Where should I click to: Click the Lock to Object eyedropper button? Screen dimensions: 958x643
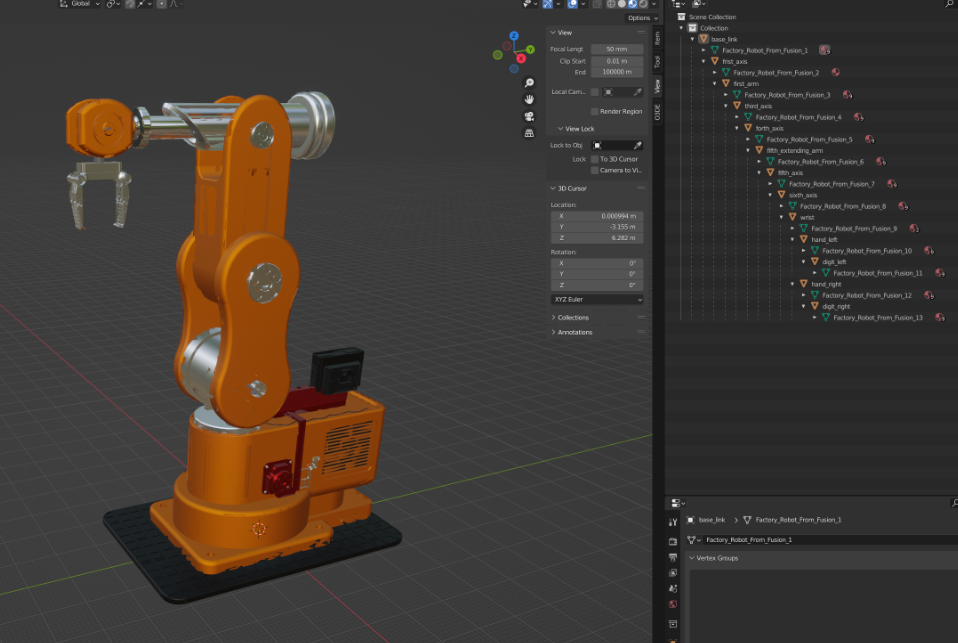pyautogui.click(x=638, y=145)
